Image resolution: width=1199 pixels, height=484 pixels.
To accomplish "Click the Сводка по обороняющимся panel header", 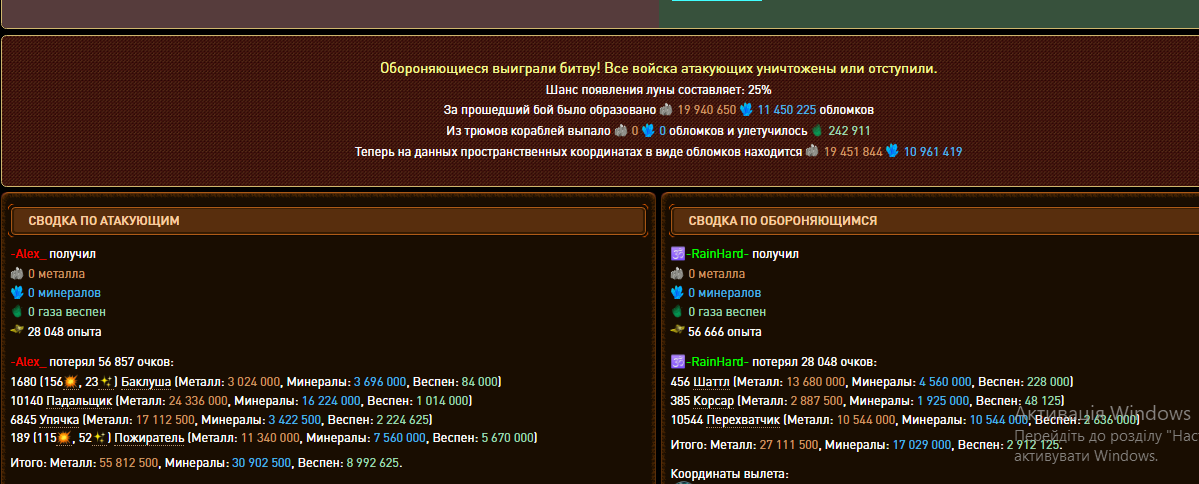I will click(930, 220).
